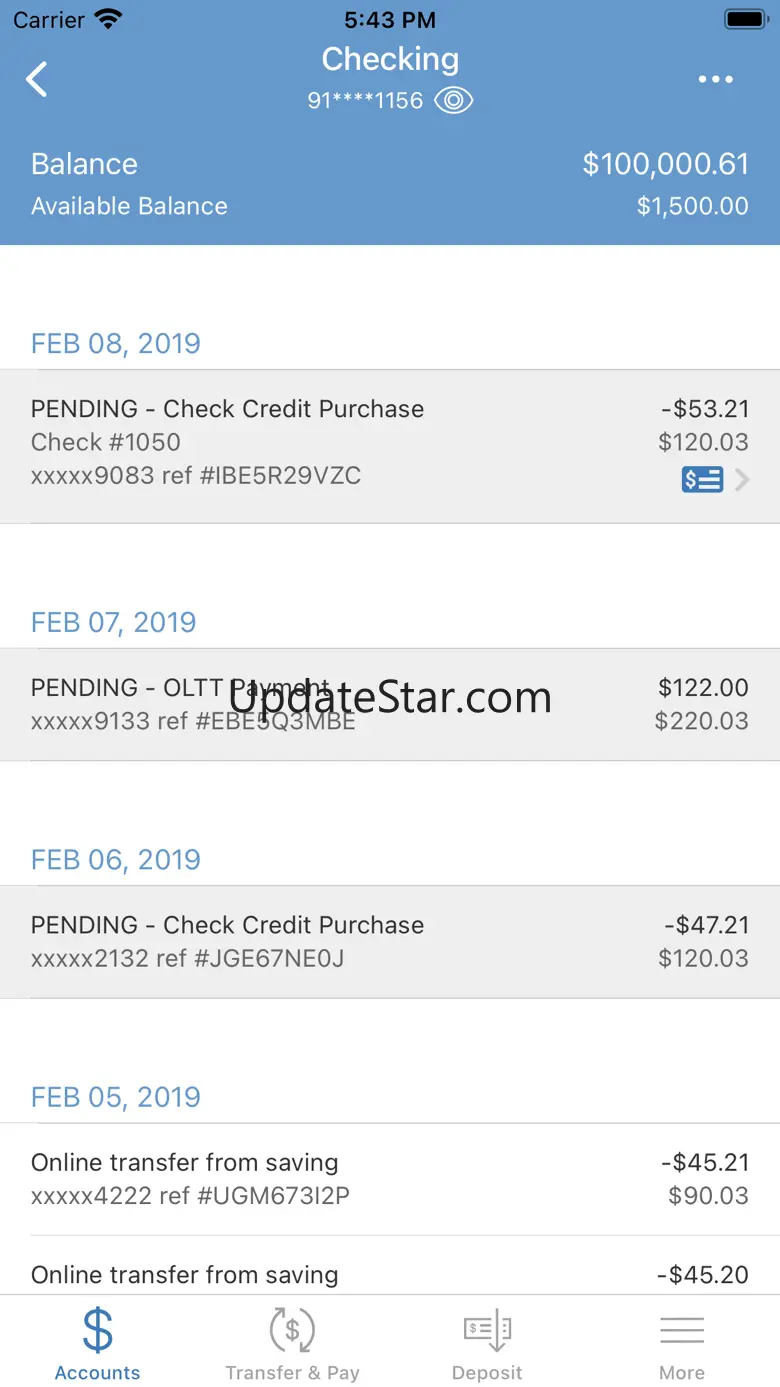View check image icon for Check #1050

(702, 480)
